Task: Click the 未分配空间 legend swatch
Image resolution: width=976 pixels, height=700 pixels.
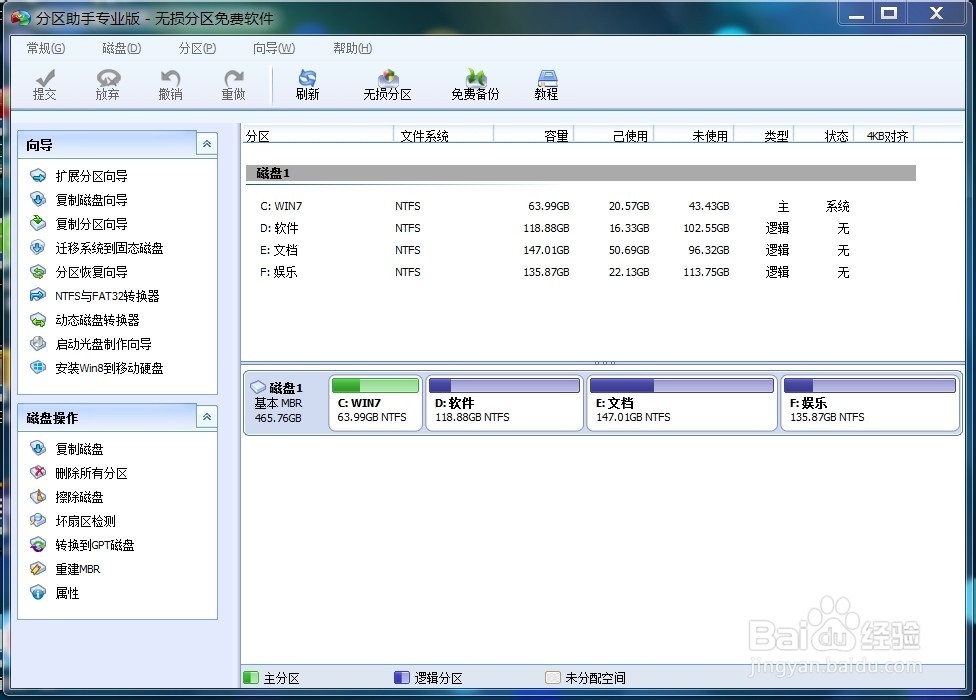Action: pos(552,678)
